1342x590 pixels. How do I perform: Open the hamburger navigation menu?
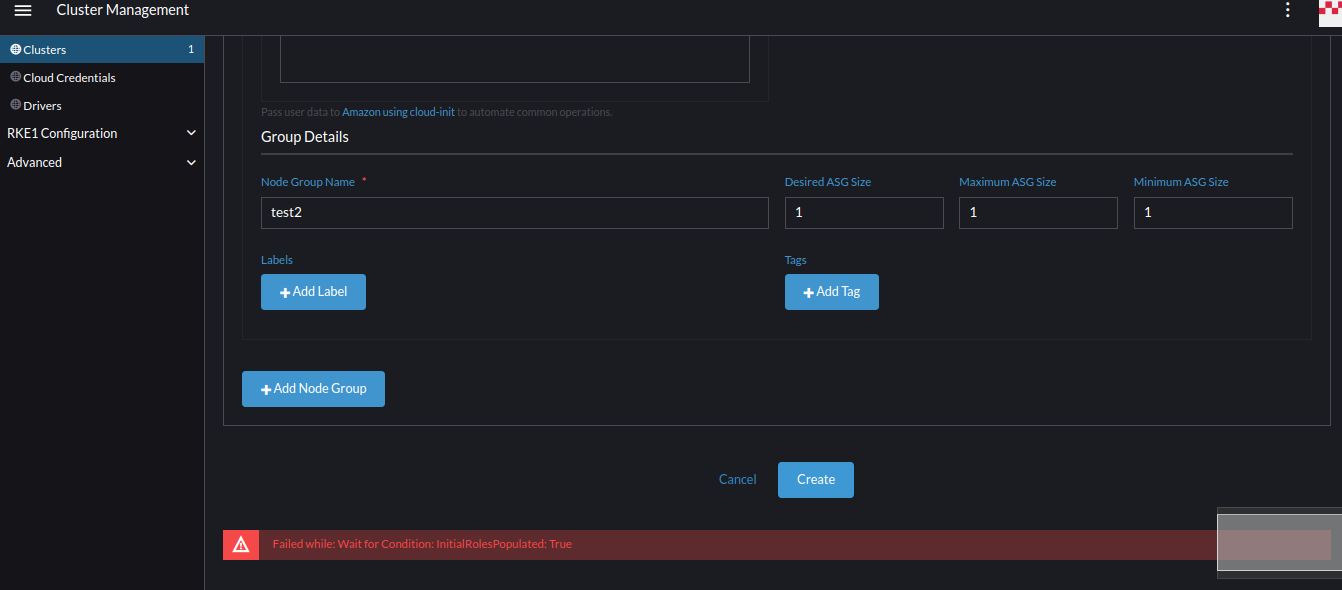coord(22,10)
